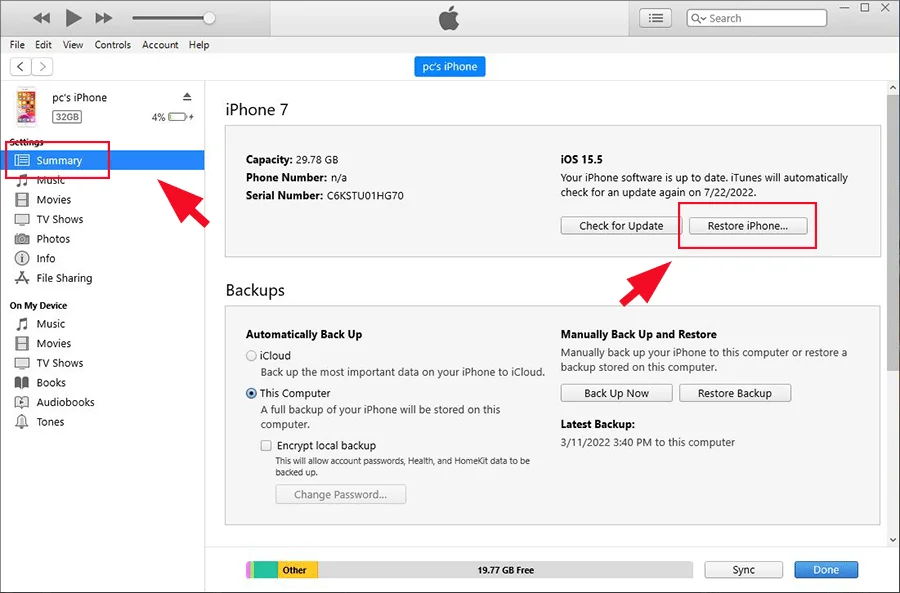Click the pc's iPhone device tab button
The image size is (900, 593).
(x=450, y=67)
